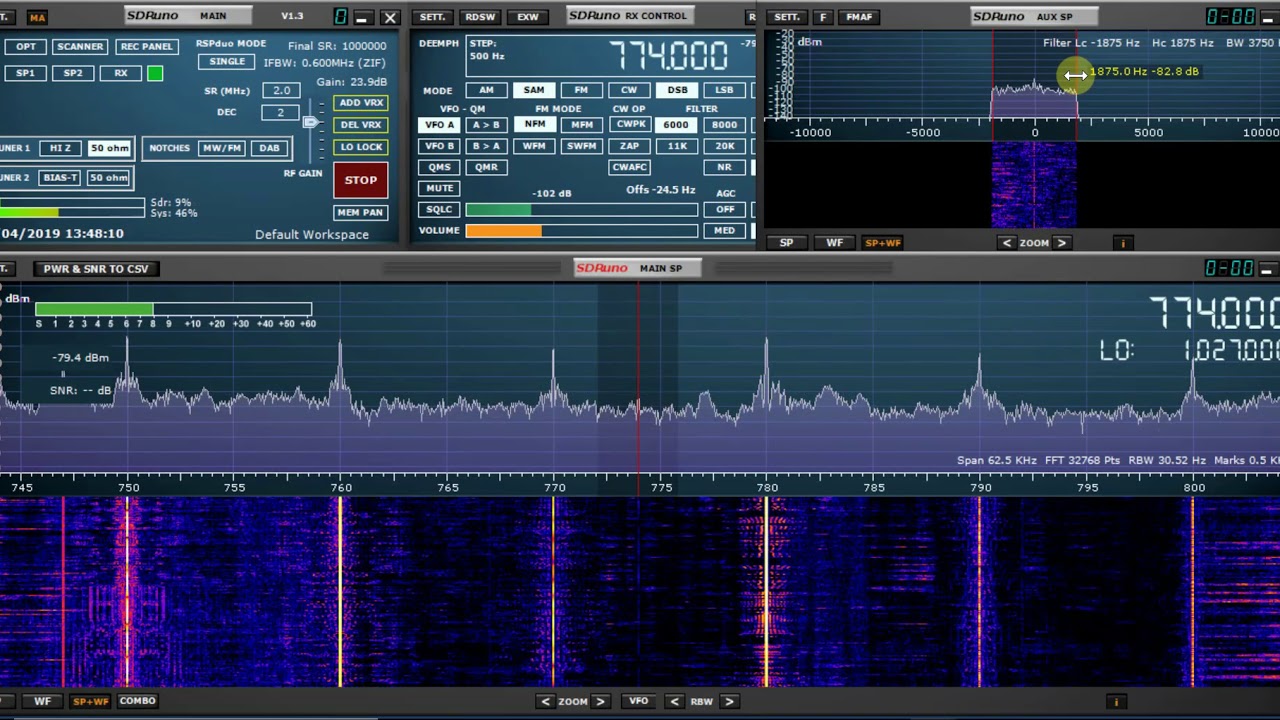Select SP view in Aux SP
The image size is (1280, 720).
[x=786, y=243]
